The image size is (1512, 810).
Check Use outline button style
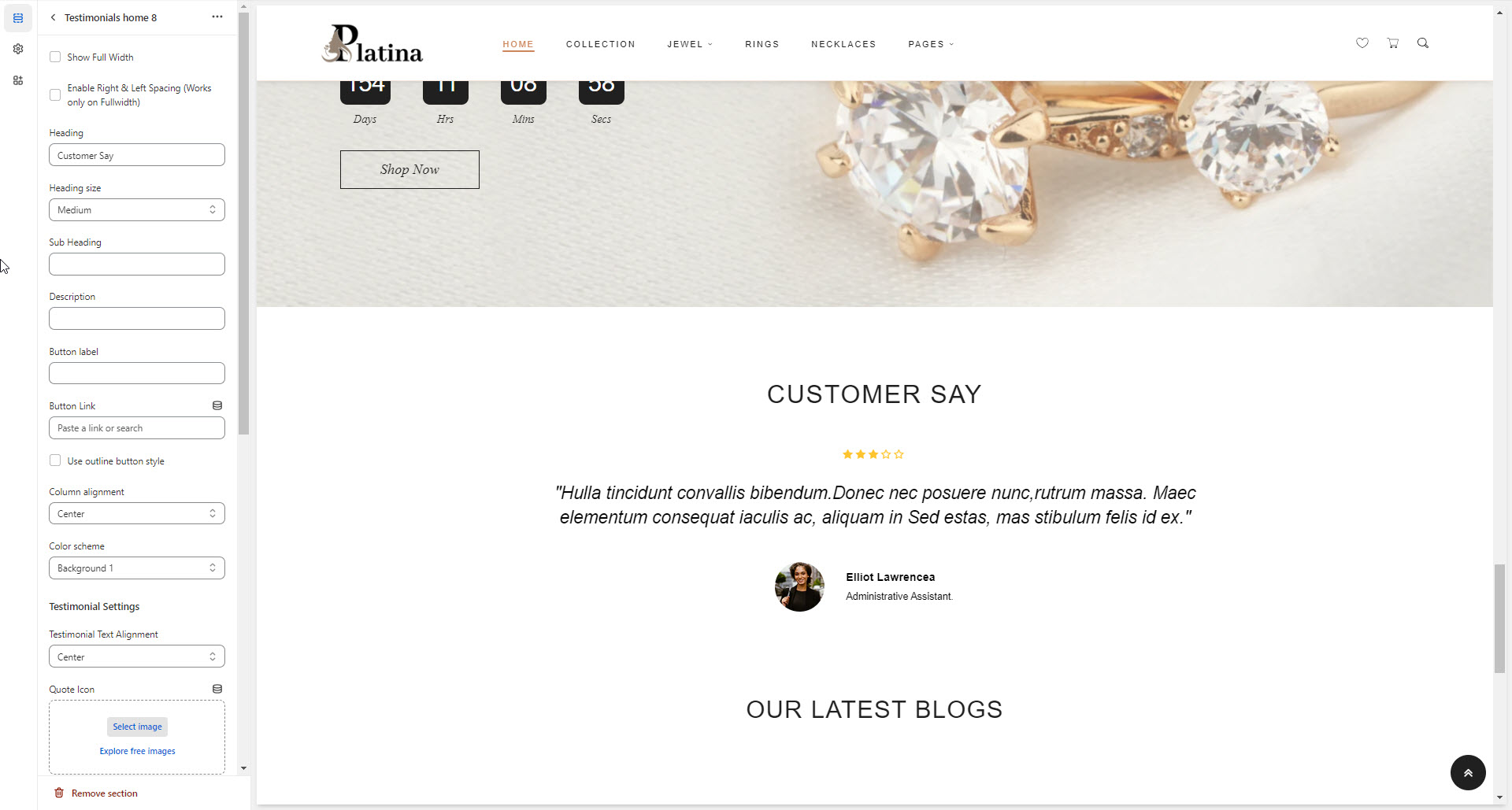tap(55, 460)
